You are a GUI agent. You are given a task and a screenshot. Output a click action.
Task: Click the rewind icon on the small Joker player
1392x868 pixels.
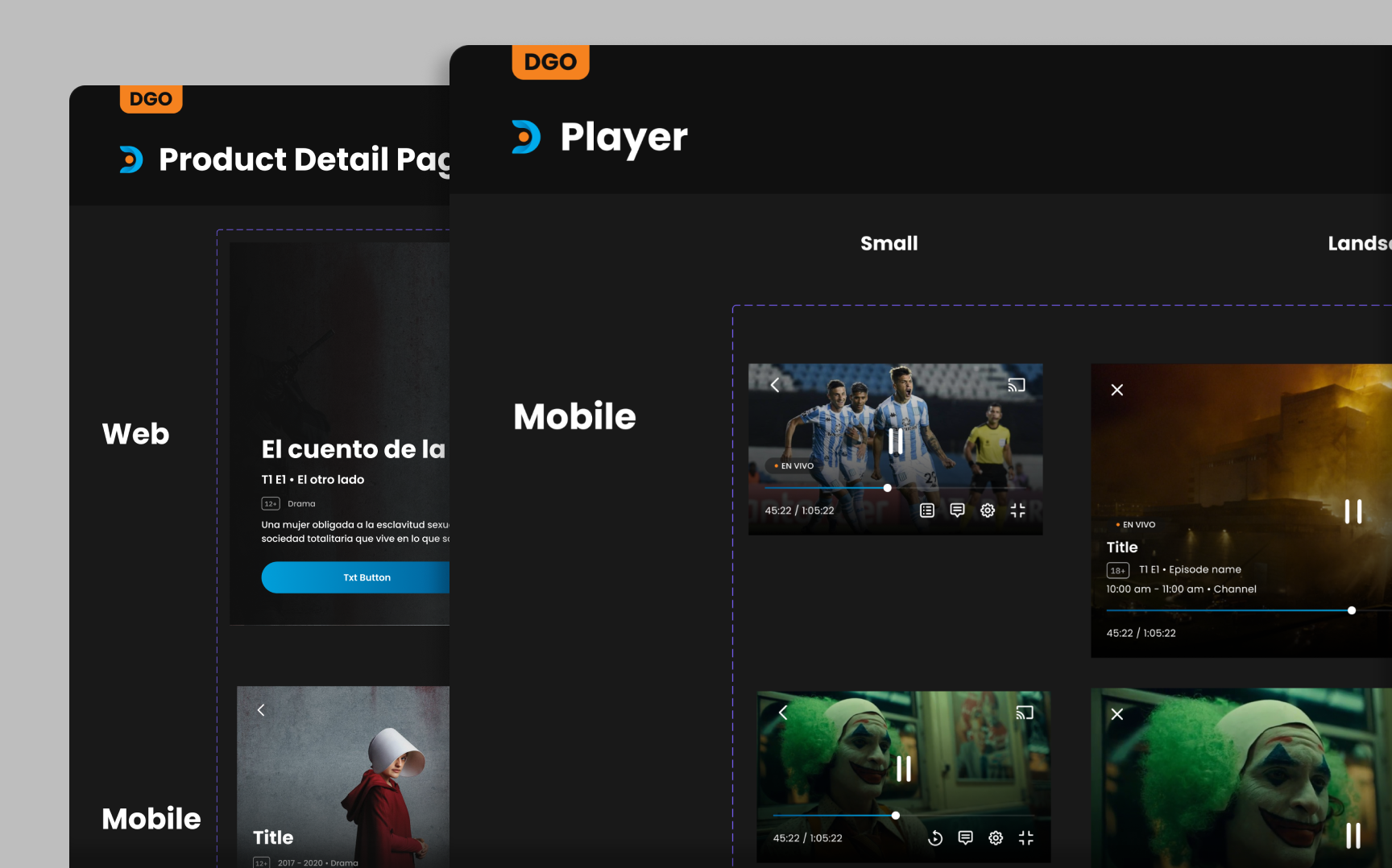[x=935, y=838]
